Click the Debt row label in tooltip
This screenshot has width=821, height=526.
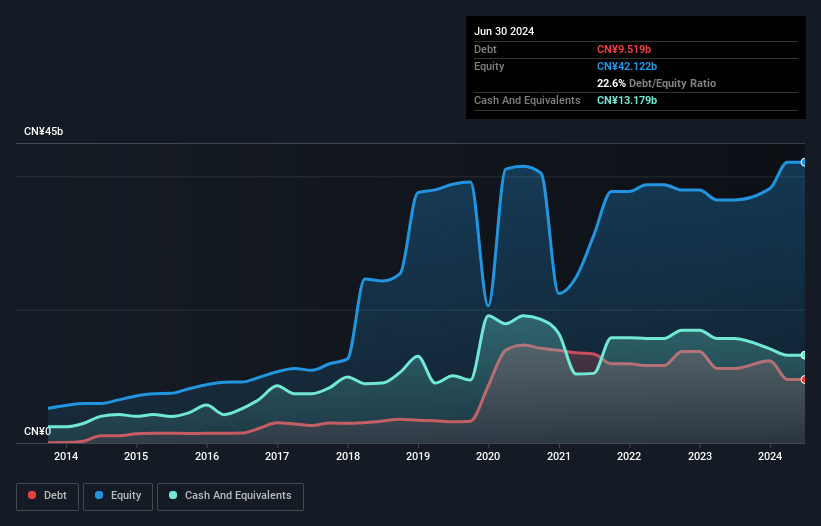click(x=485, y=49)
